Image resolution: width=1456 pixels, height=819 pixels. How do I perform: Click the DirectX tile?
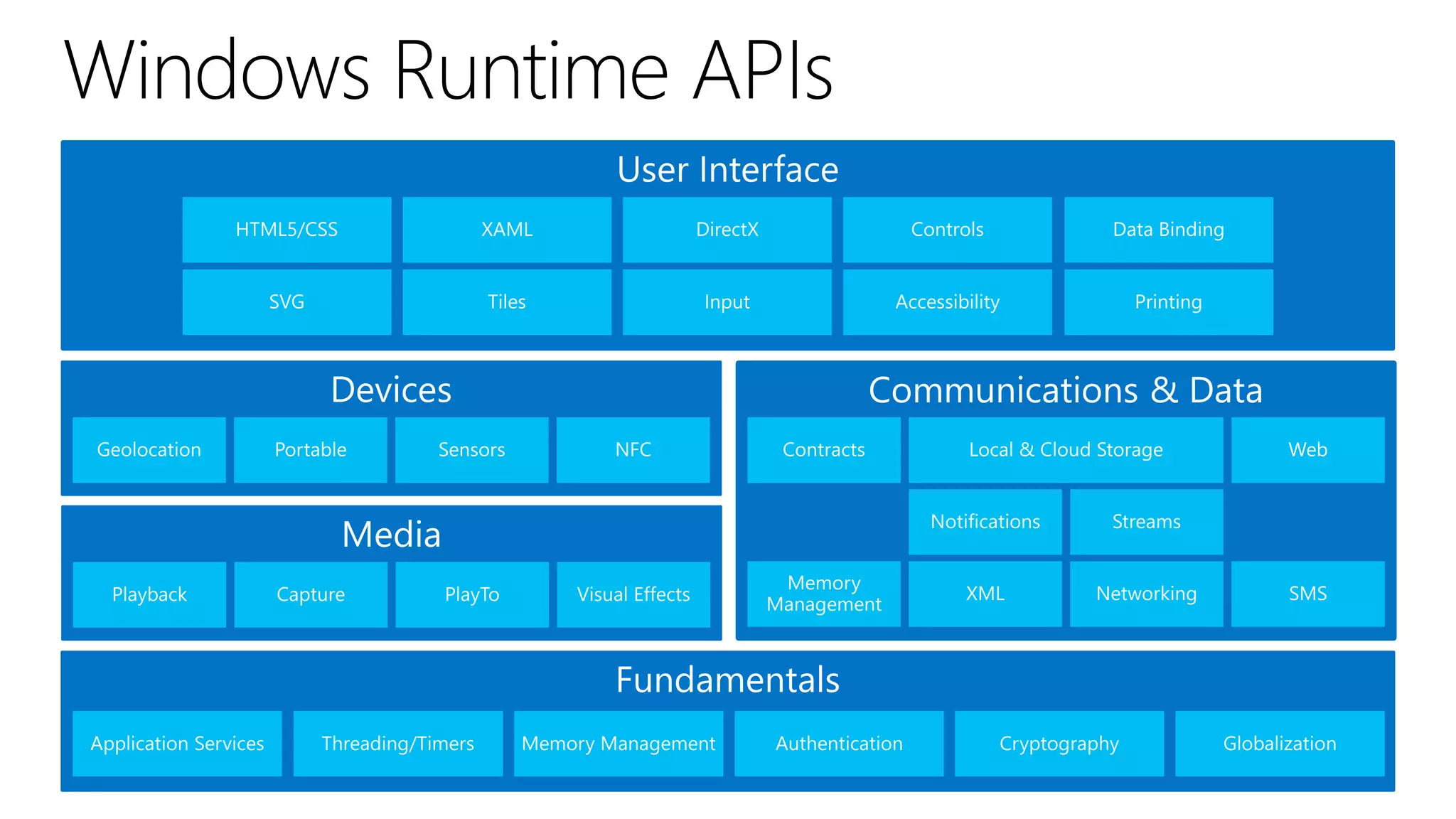pyautogui.click(x=727, y=230)
